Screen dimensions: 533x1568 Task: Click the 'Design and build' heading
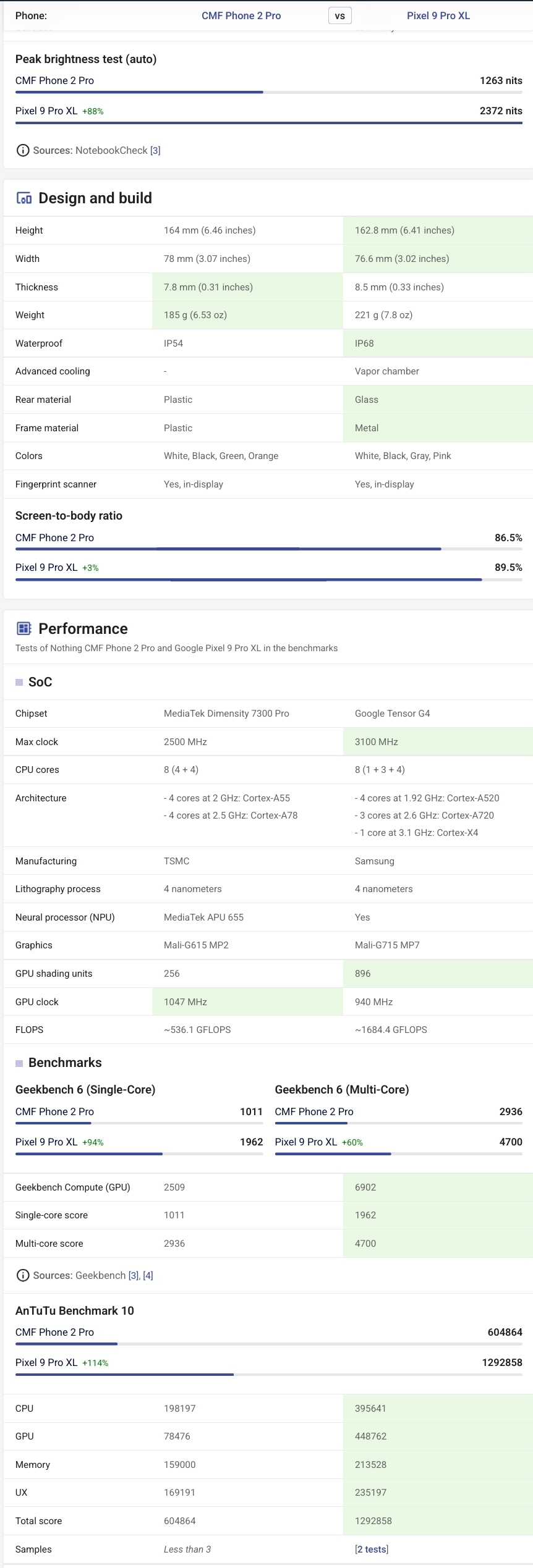click(x=95, y=198)
